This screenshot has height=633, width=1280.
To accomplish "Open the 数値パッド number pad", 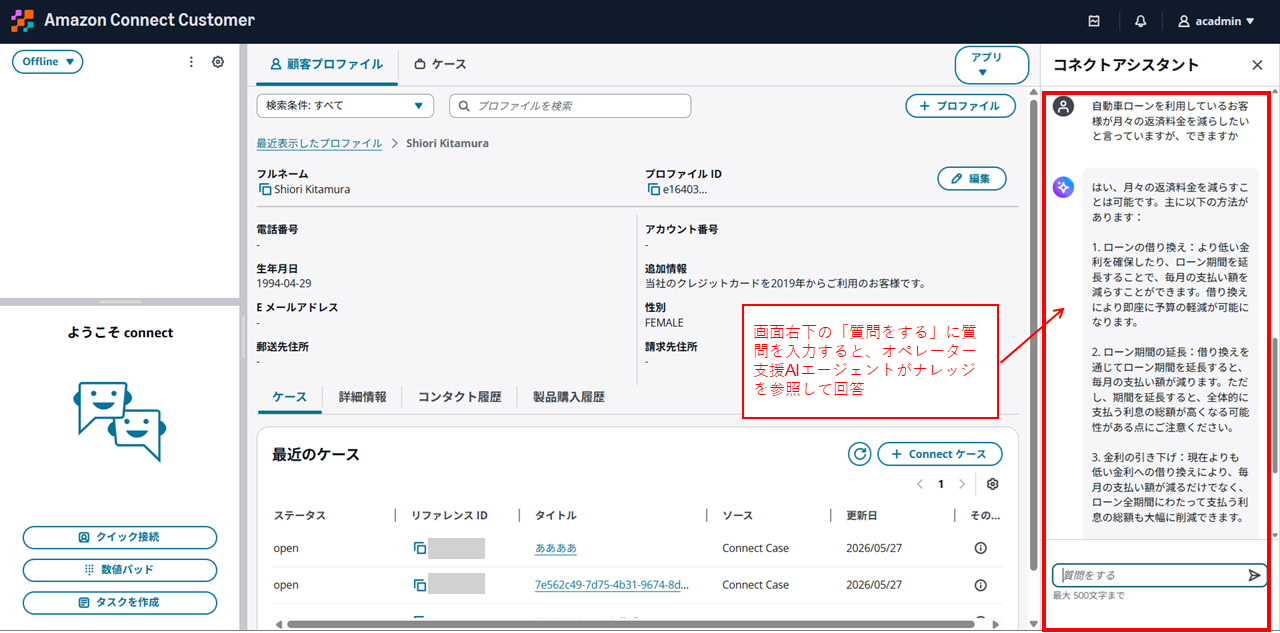I will pyautogui.click(x=120, y=570).
